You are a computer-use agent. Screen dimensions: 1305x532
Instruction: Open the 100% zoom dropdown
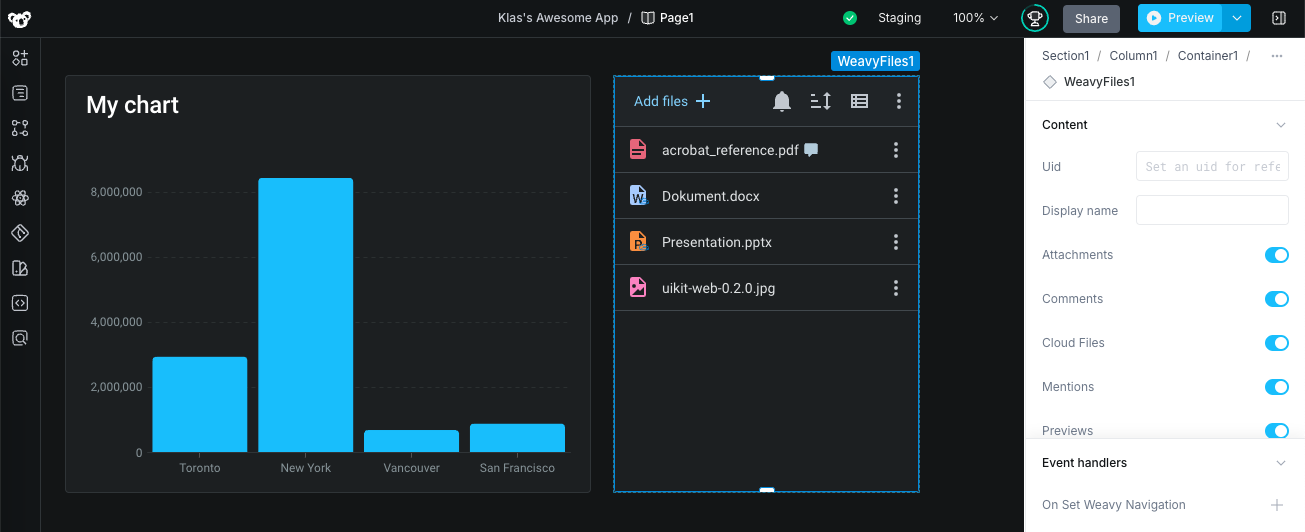click(x=976, y=18)
